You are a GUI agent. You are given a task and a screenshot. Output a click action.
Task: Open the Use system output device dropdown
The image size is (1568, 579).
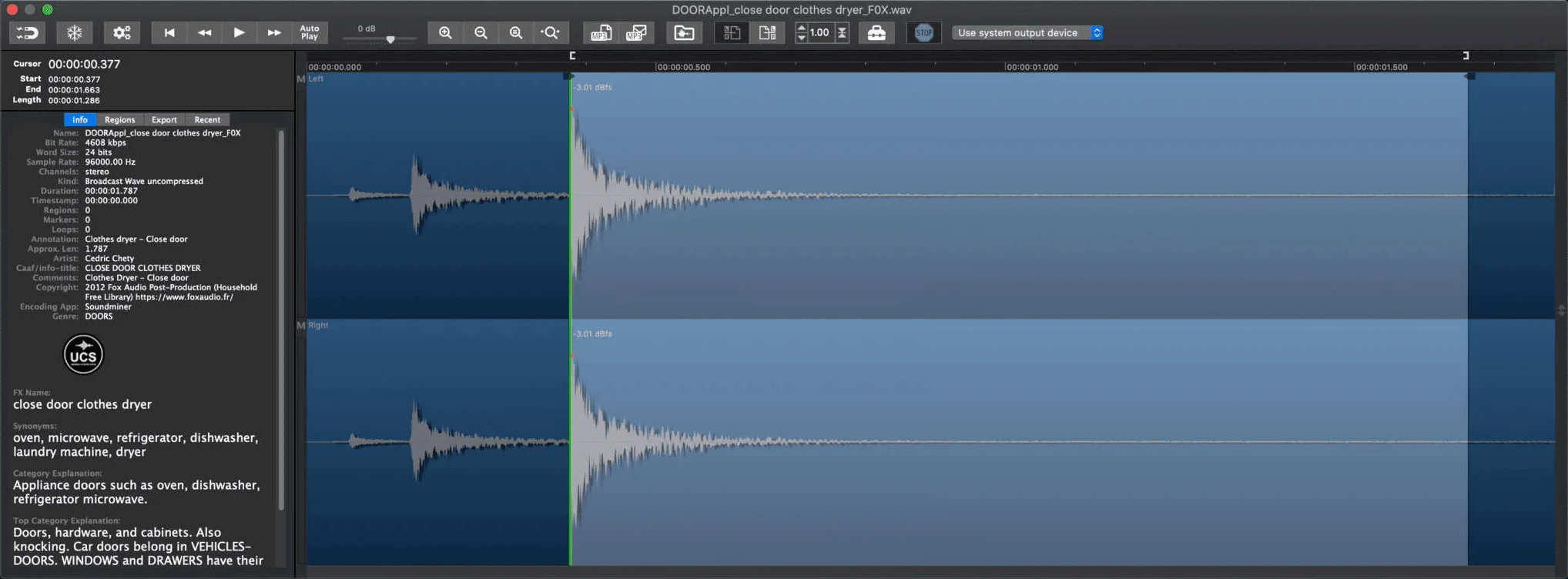click(1028, 32)
